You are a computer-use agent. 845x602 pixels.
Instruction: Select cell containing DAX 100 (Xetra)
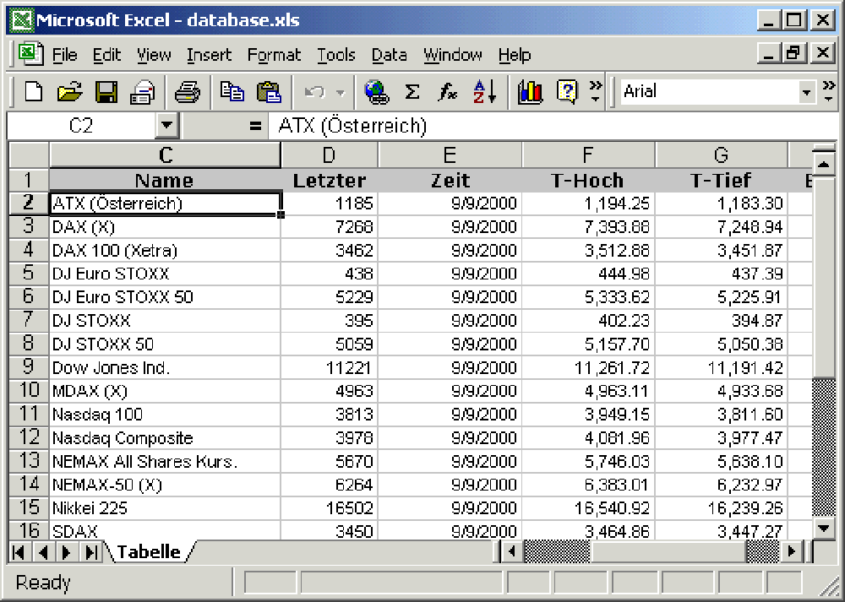[x=165, y=251]
